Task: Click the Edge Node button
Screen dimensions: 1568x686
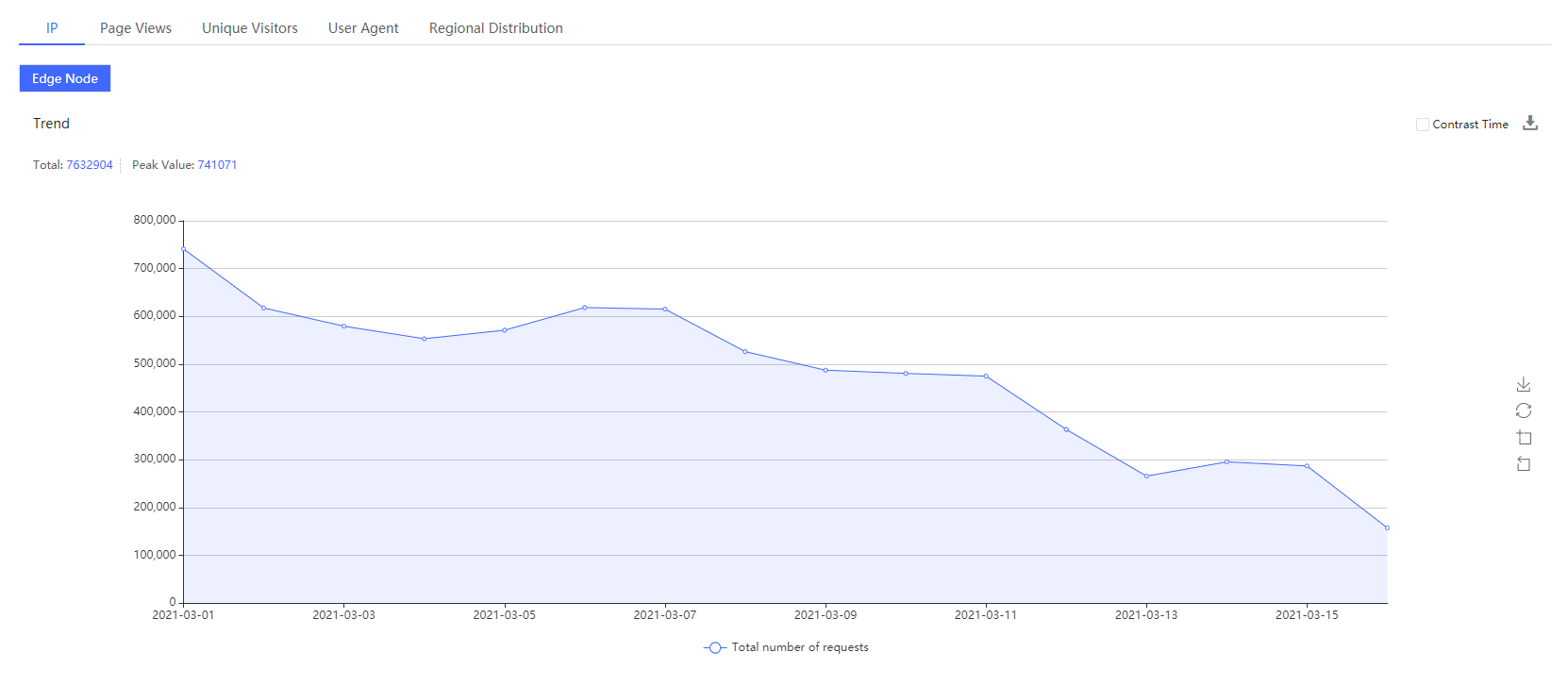Action: click(65, 78)
